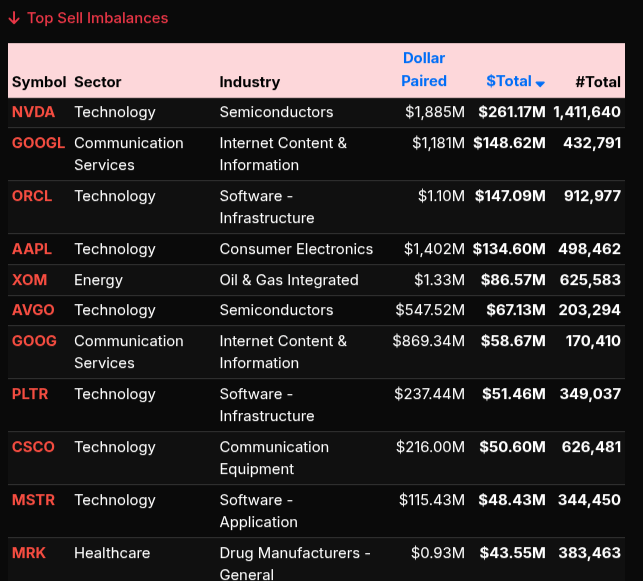The height and width of the screenshot is (581, 643).
Task: Sort table by Dollar Paired column
Action: pyautogui.click(x=424, y=70)
